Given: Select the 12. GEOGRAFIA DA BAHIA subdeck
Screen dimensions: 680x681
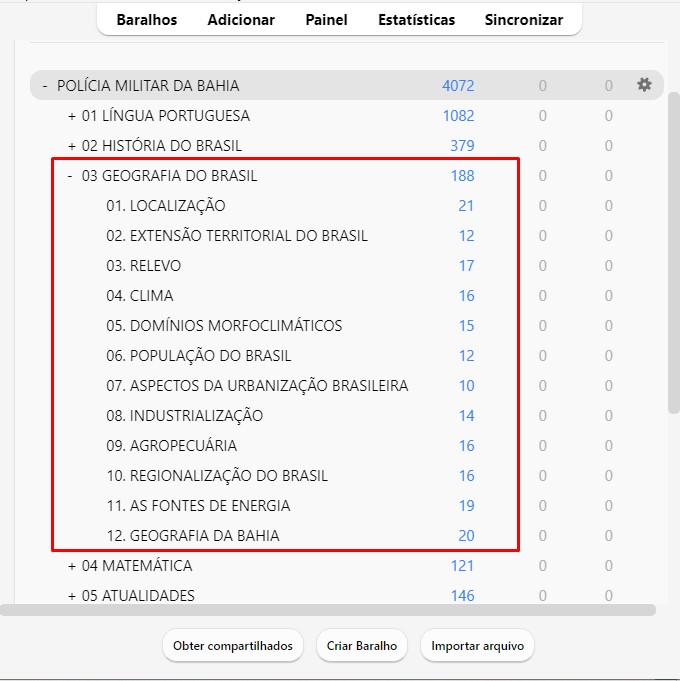Looking at the screenshot, I should coord(193,536).
